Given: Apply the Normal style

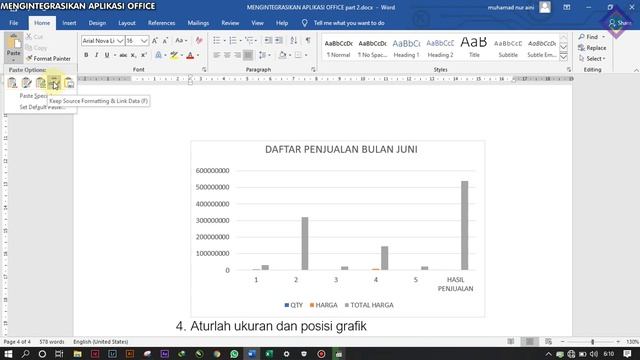Looking at the screenshot, I should 338,48.
